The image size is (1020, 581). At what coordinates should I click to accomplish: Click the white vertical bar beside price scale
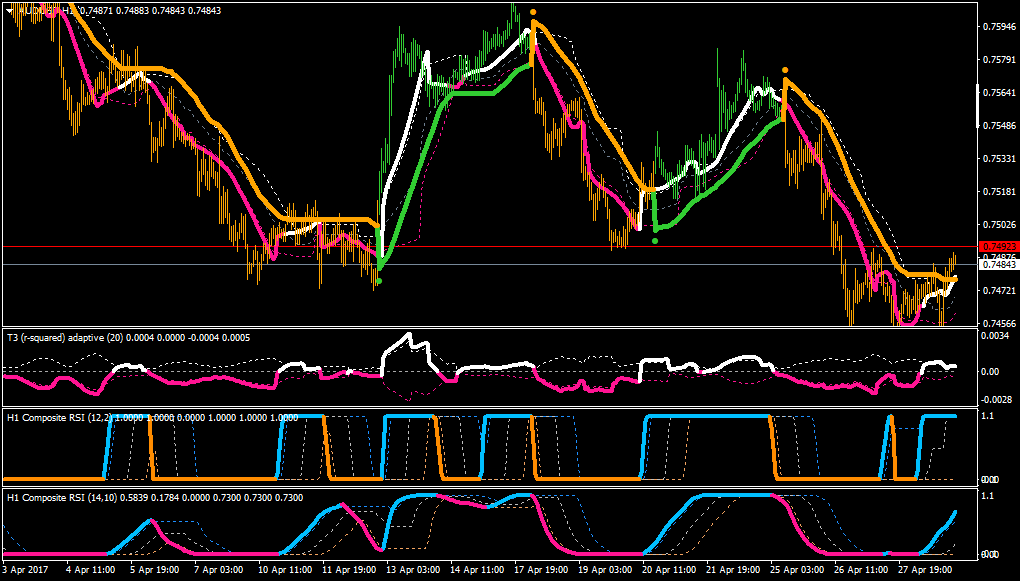[978, 106]
